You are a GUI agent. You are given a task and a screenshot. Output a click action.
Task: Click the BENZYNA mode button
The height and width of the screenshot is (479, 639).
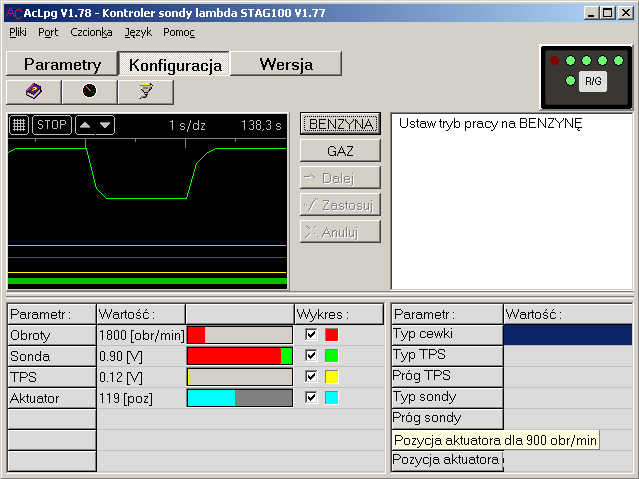coord(341,124)
